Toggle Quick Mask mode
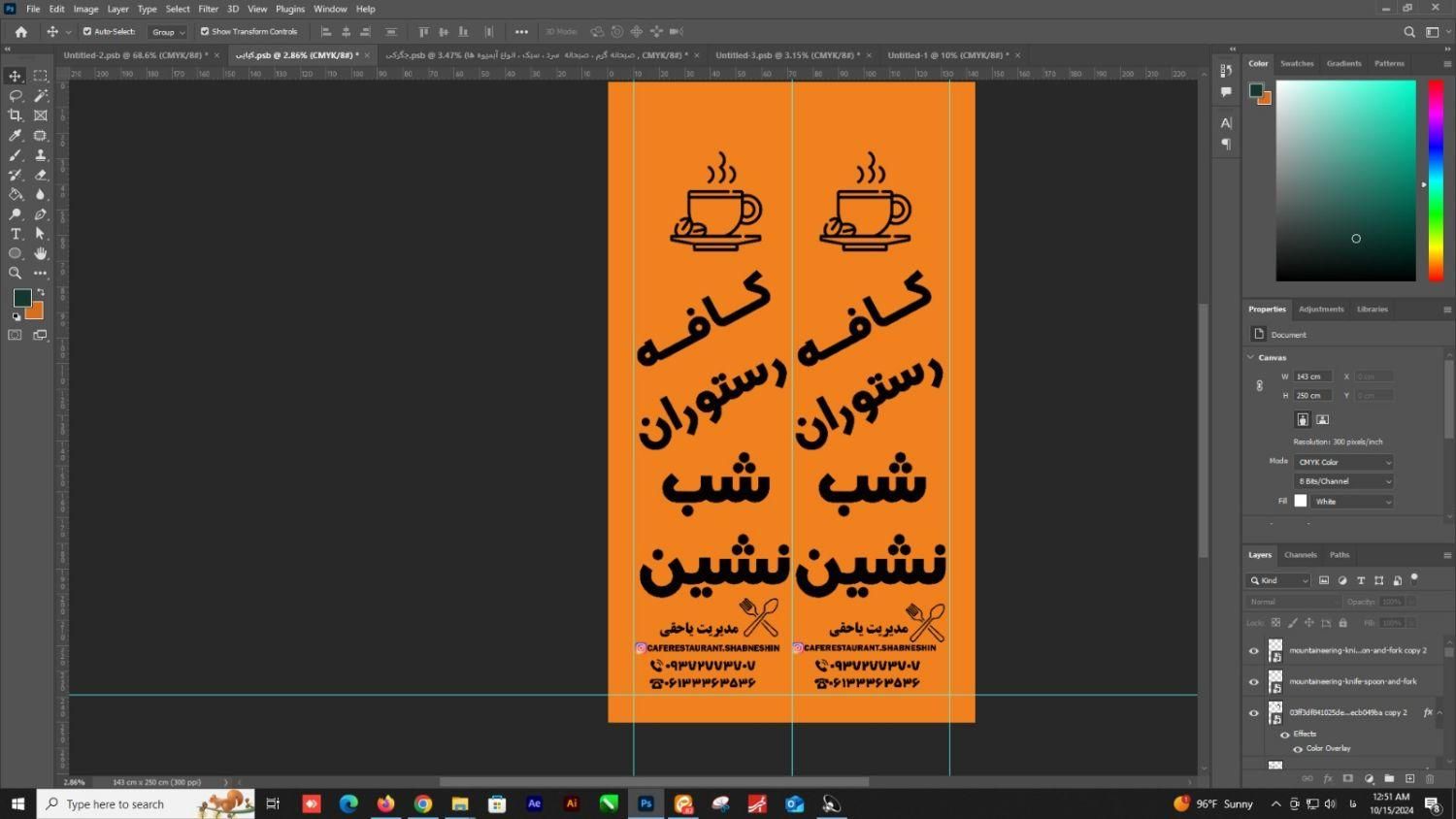The height and width of the screenshot is (819, 1456). [x=16, y=335]
